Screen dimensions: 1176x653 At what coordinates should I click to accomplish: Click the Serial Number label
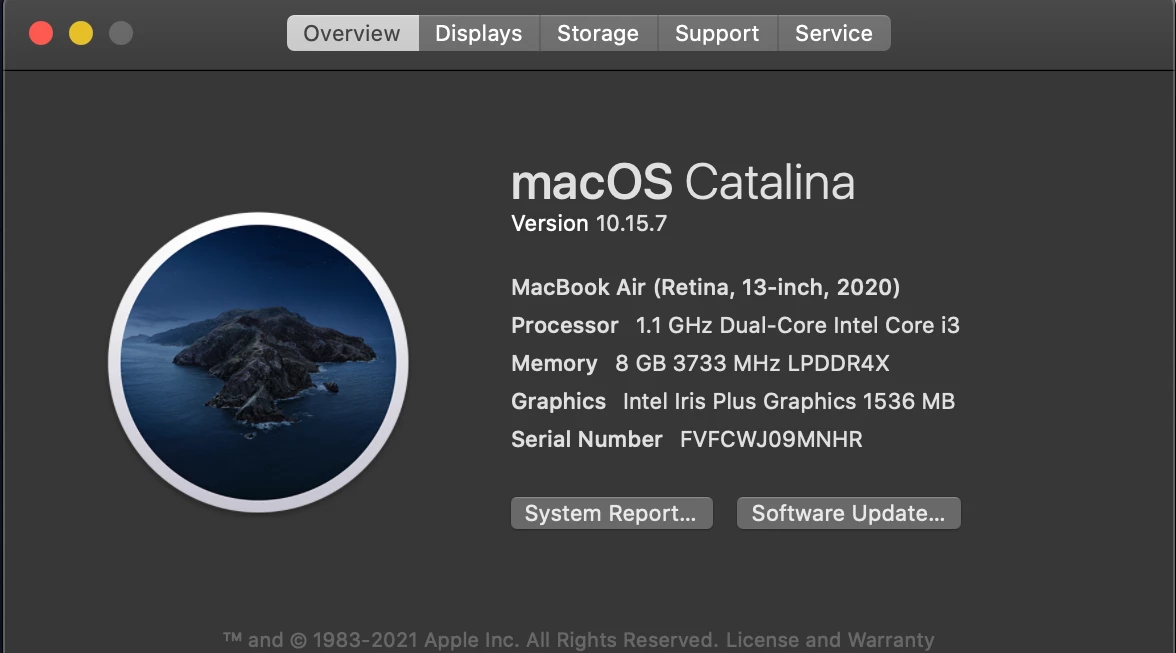[586, 439]
